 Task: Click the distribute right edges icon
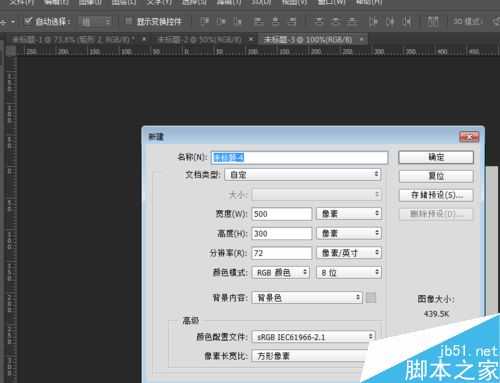pyautogui.click(x=406, y=21)
